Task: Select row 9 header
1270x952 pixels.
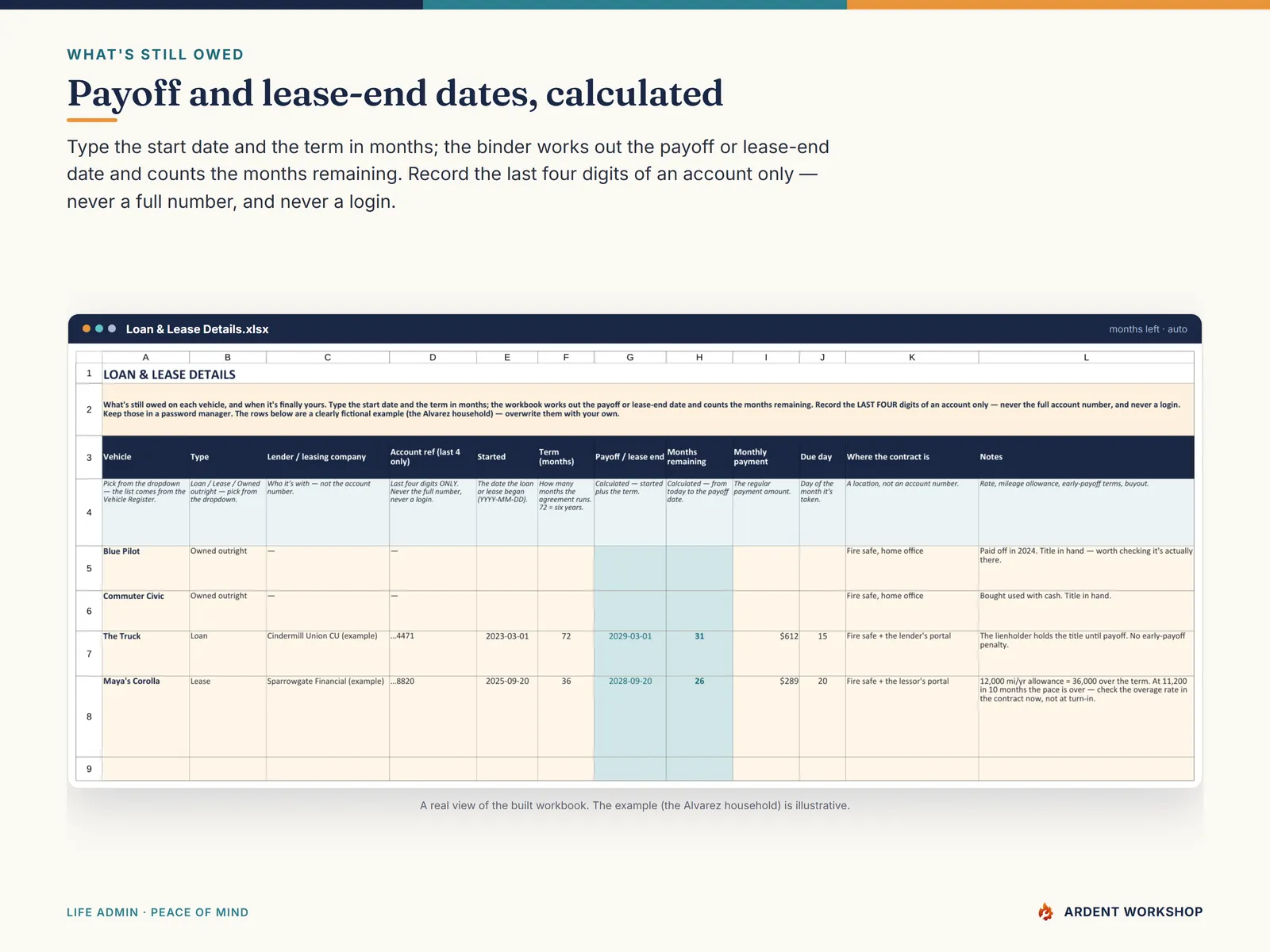Action: 89,769
